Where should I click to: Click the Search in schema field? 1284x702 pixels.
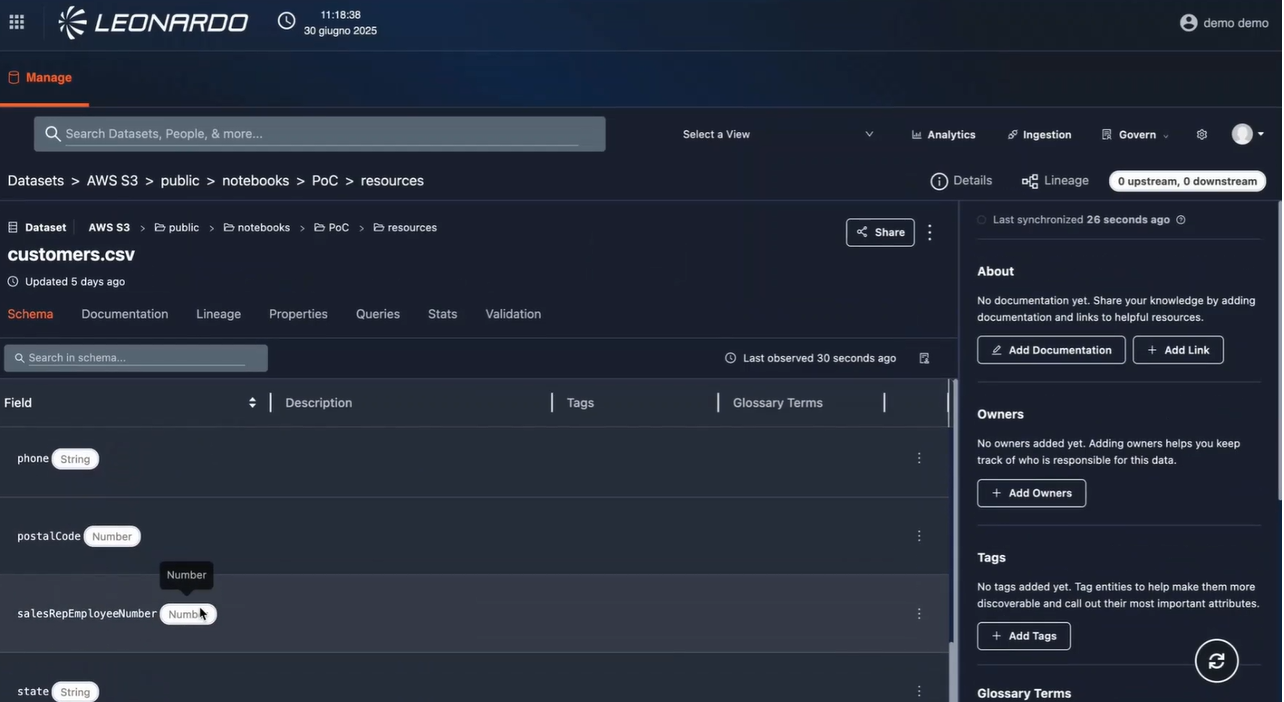click(x=136, y=358)
